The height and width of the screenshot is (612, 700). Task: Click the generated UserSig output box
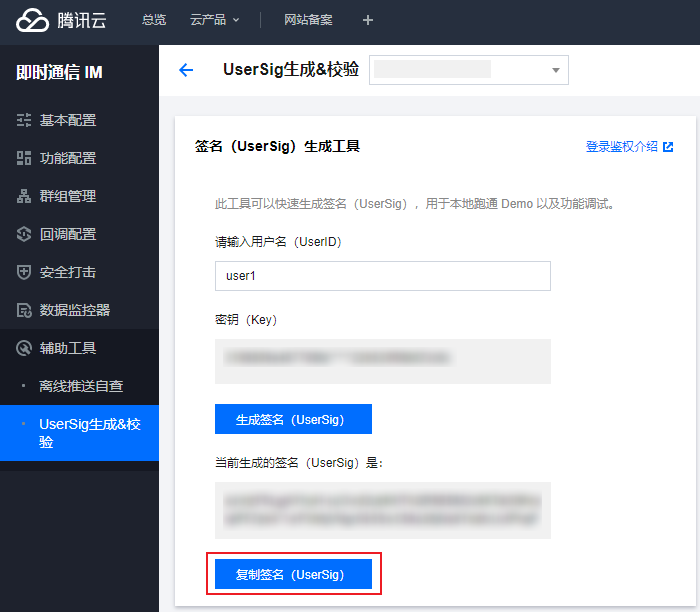point(383,510)
